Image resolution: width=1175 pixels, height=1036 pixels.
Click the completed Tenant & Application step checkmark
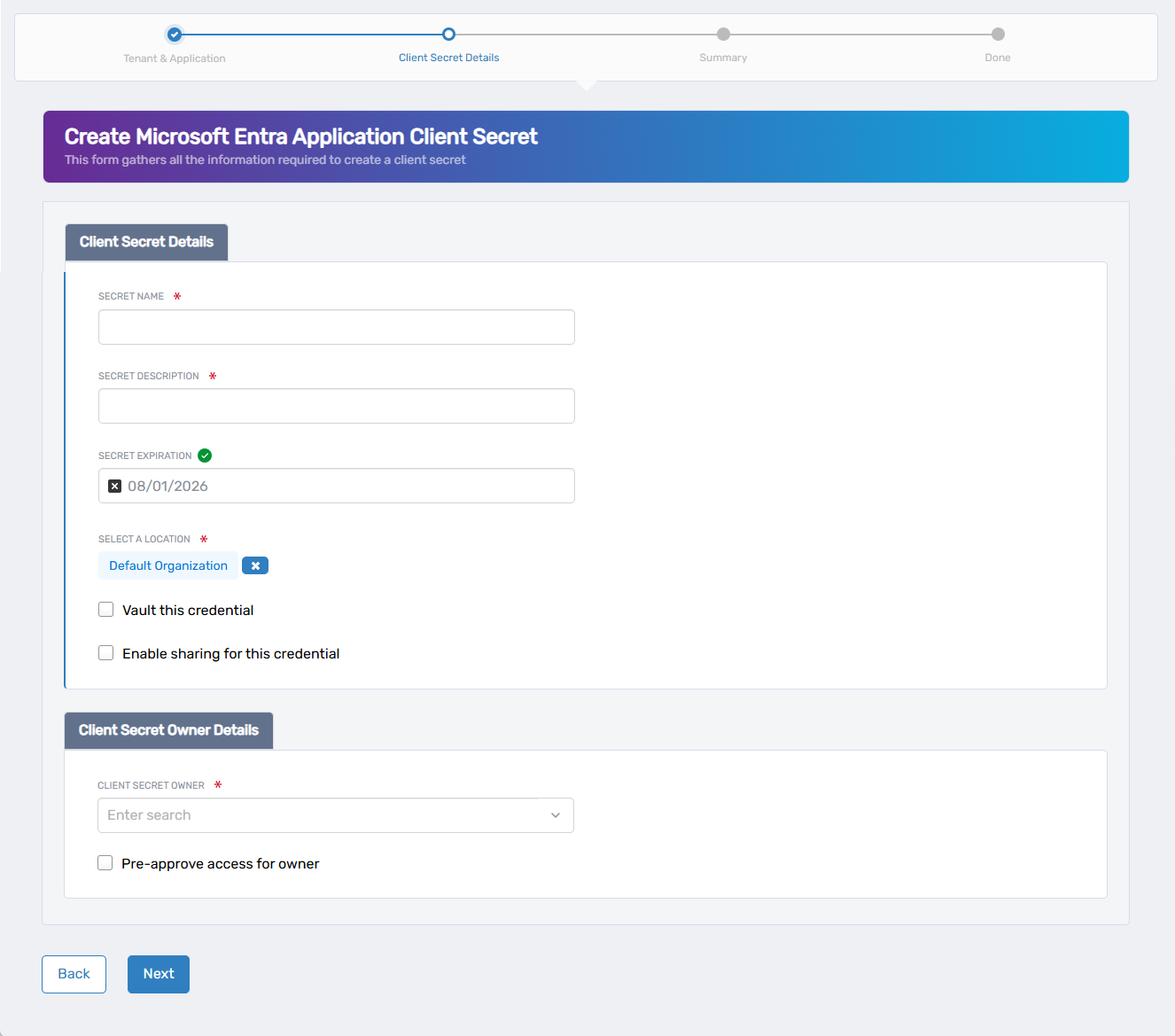[175, 35]
